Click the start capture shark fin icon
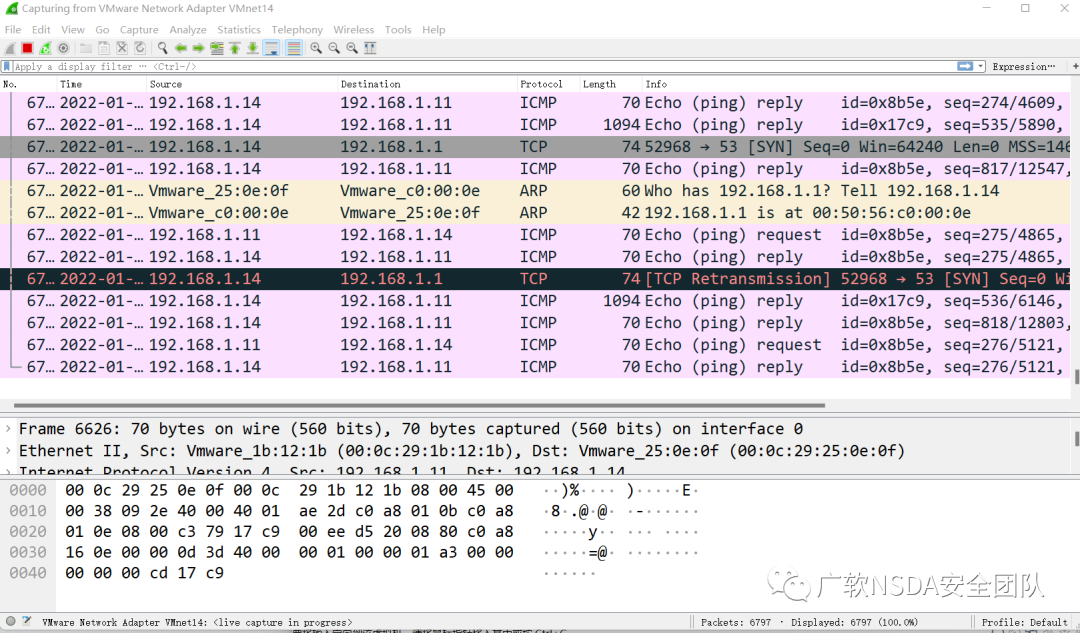Screen dimensions: 1080x633 click(x=10, y=48)
